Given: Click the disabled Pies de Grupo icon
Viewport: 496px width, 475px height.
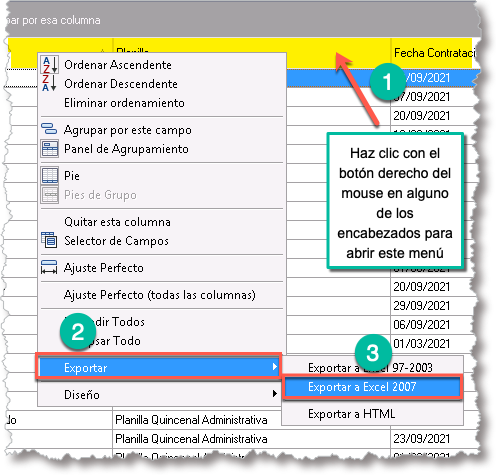Looking at the screenshot, I should pos(50,195).
